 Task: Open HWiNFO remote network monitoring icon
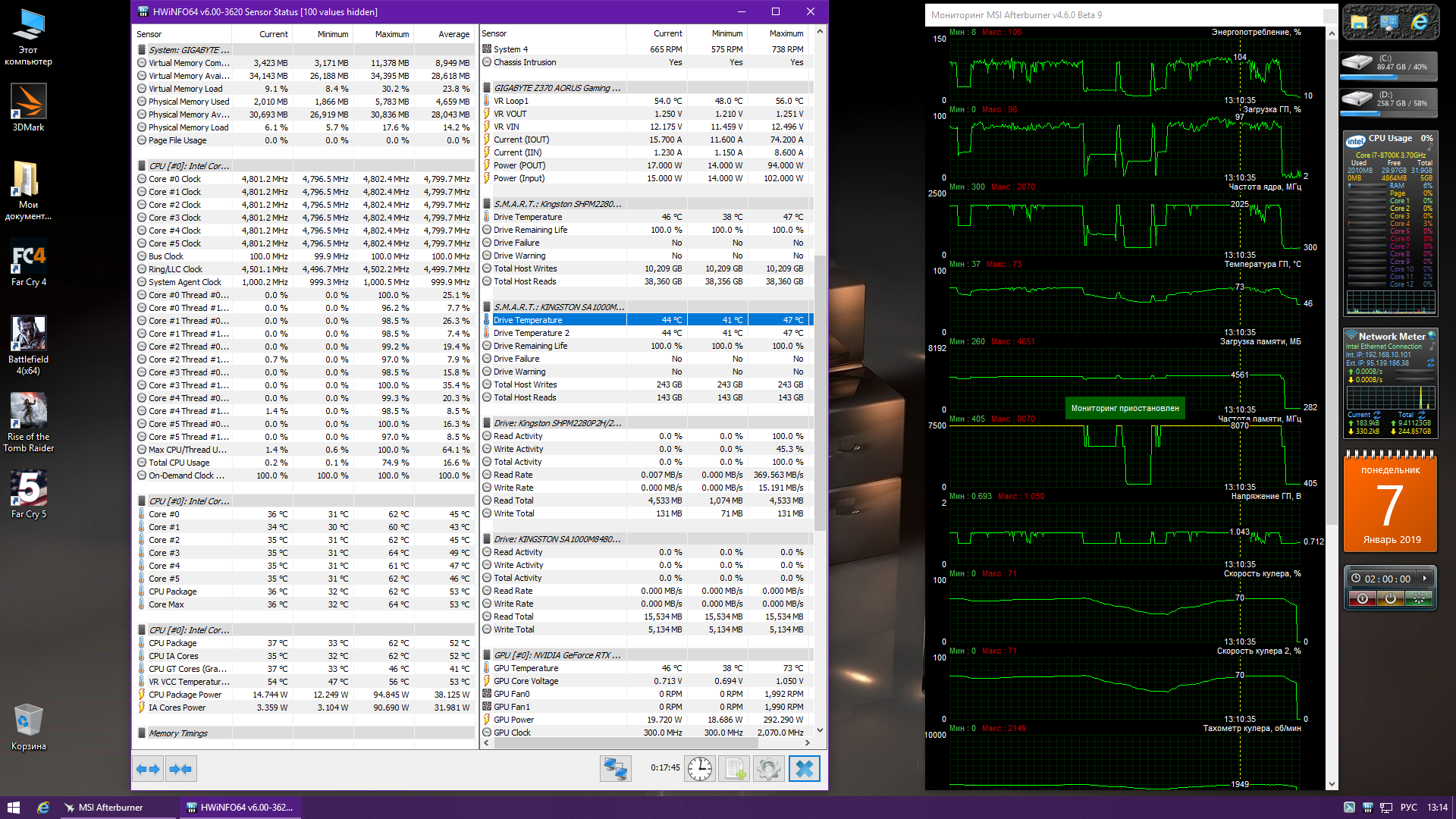[x=615, y=769]
